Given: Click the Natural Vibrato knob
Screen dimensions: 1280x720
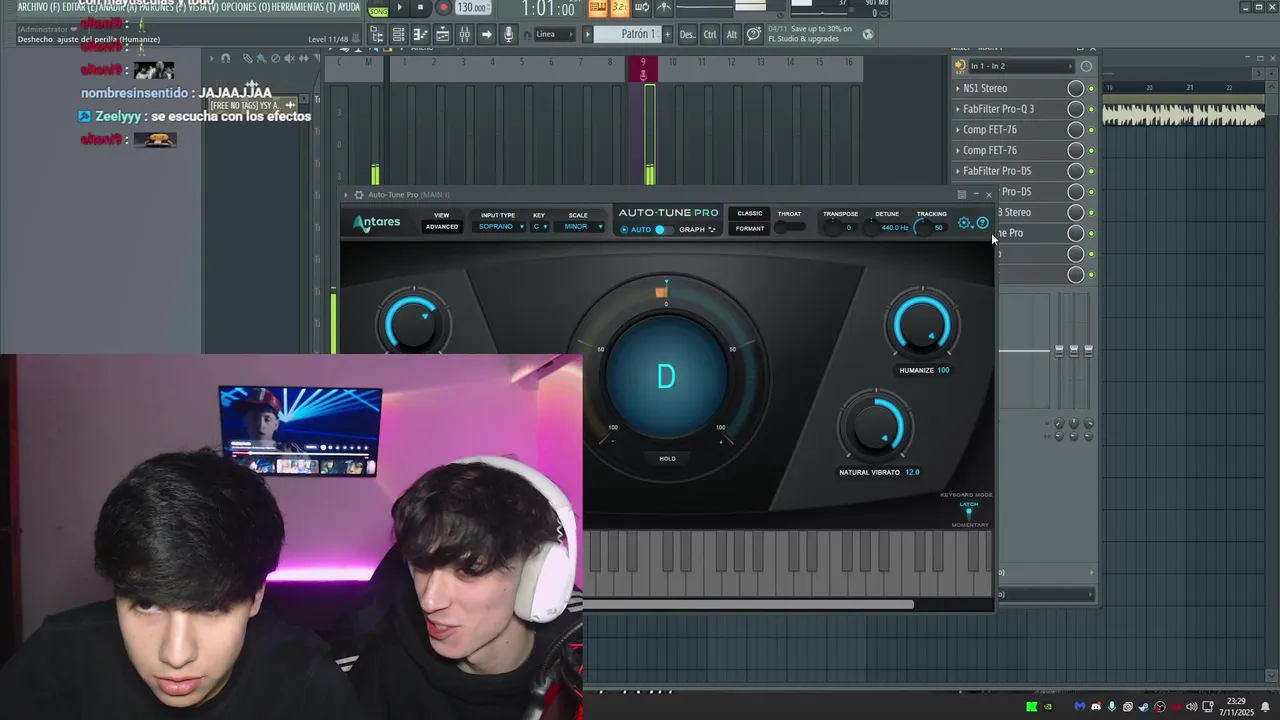Looking at the screenshot, I should (875, 426).
